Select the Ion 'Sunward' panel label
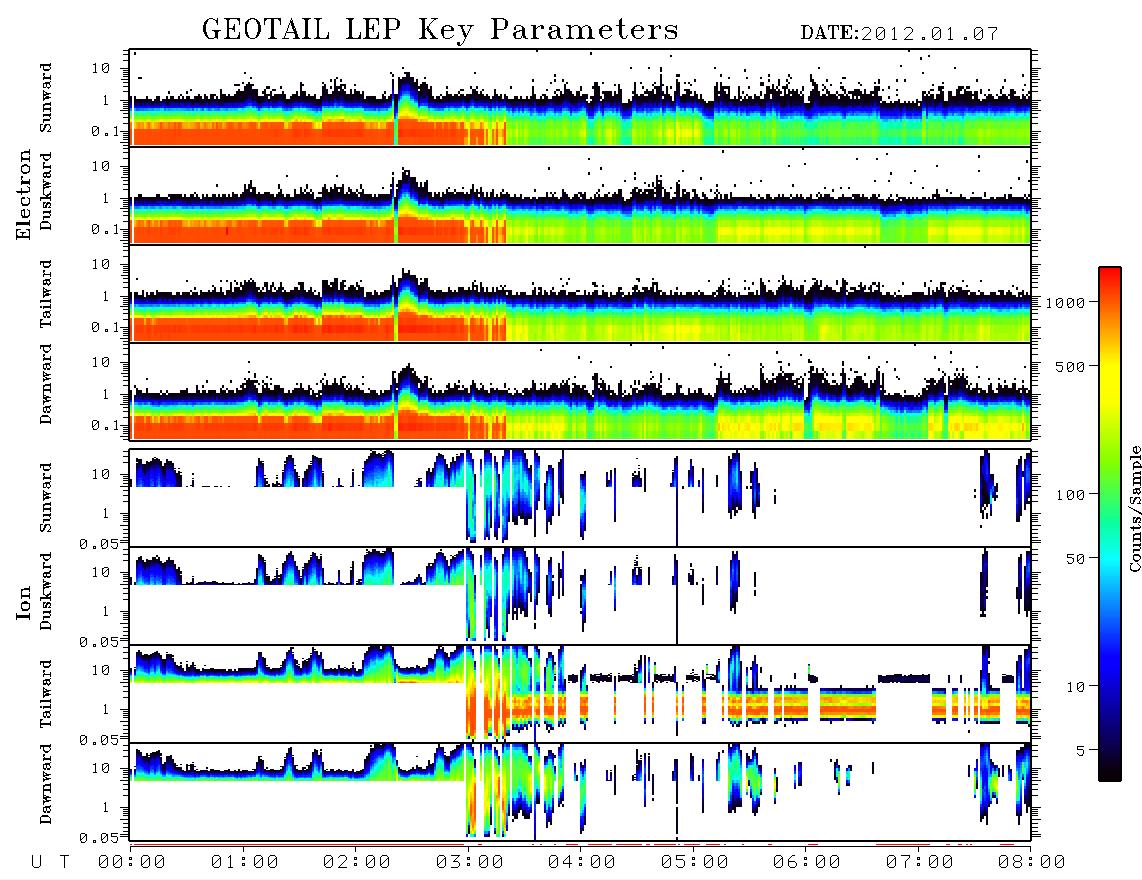The width and height of the screenshot is (1142, 880). pyautogui.click(x=46, y=498)
